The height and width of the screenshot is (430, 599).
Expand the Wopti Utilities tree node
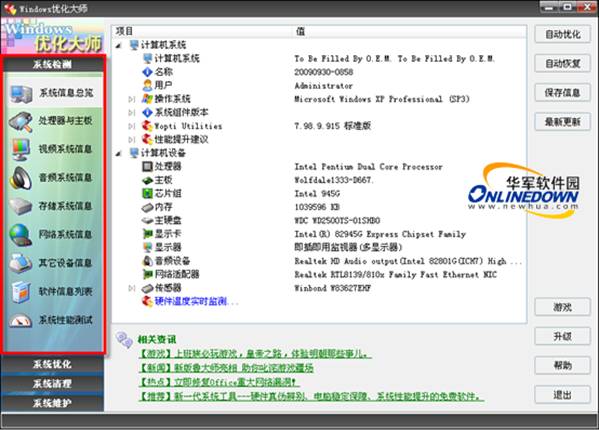pos(132,126)
